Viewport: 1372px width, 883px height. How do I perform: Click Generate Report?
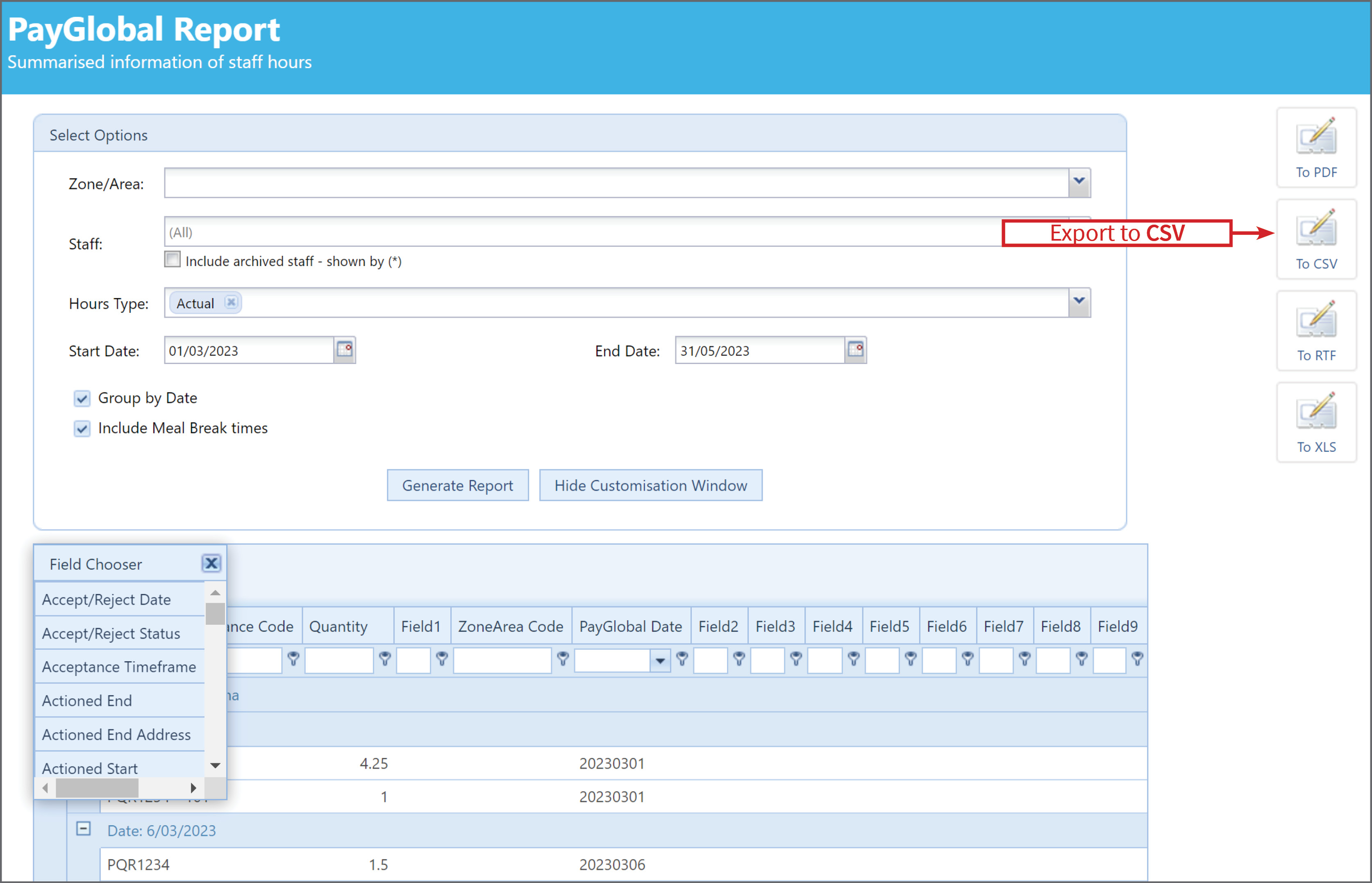click(x=457, y=485)
